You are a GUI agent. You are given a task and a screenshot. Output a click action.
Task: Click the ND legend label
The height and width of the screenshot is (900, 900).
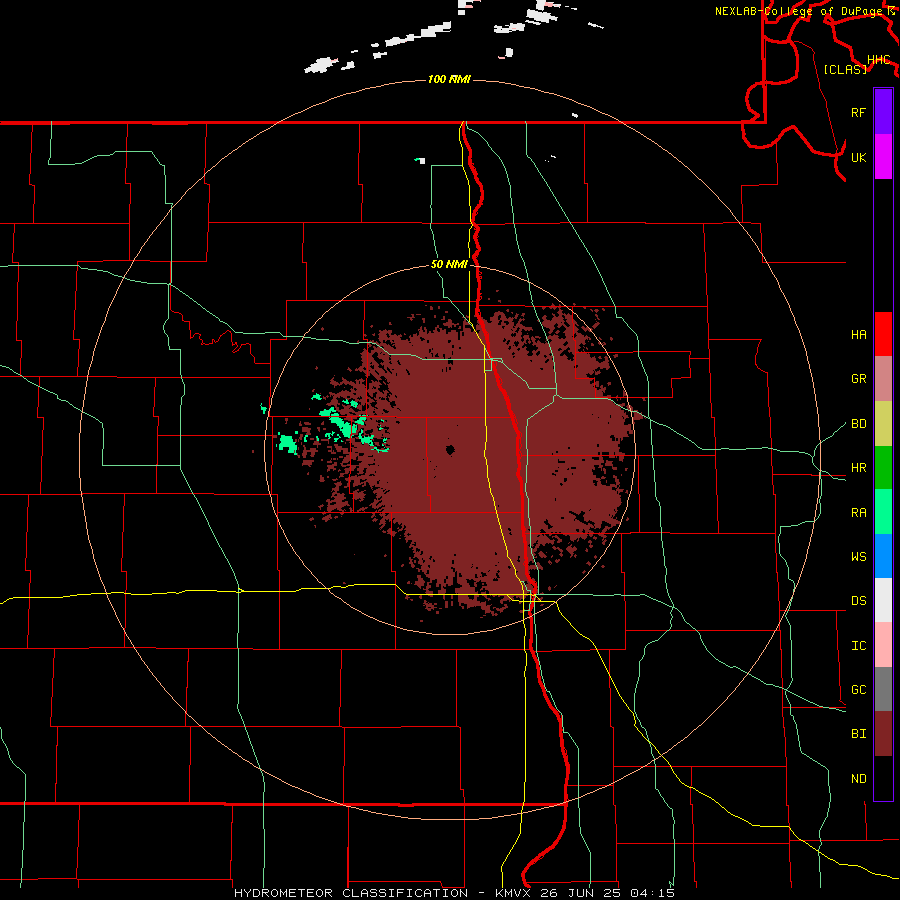(x=858, y=779)
